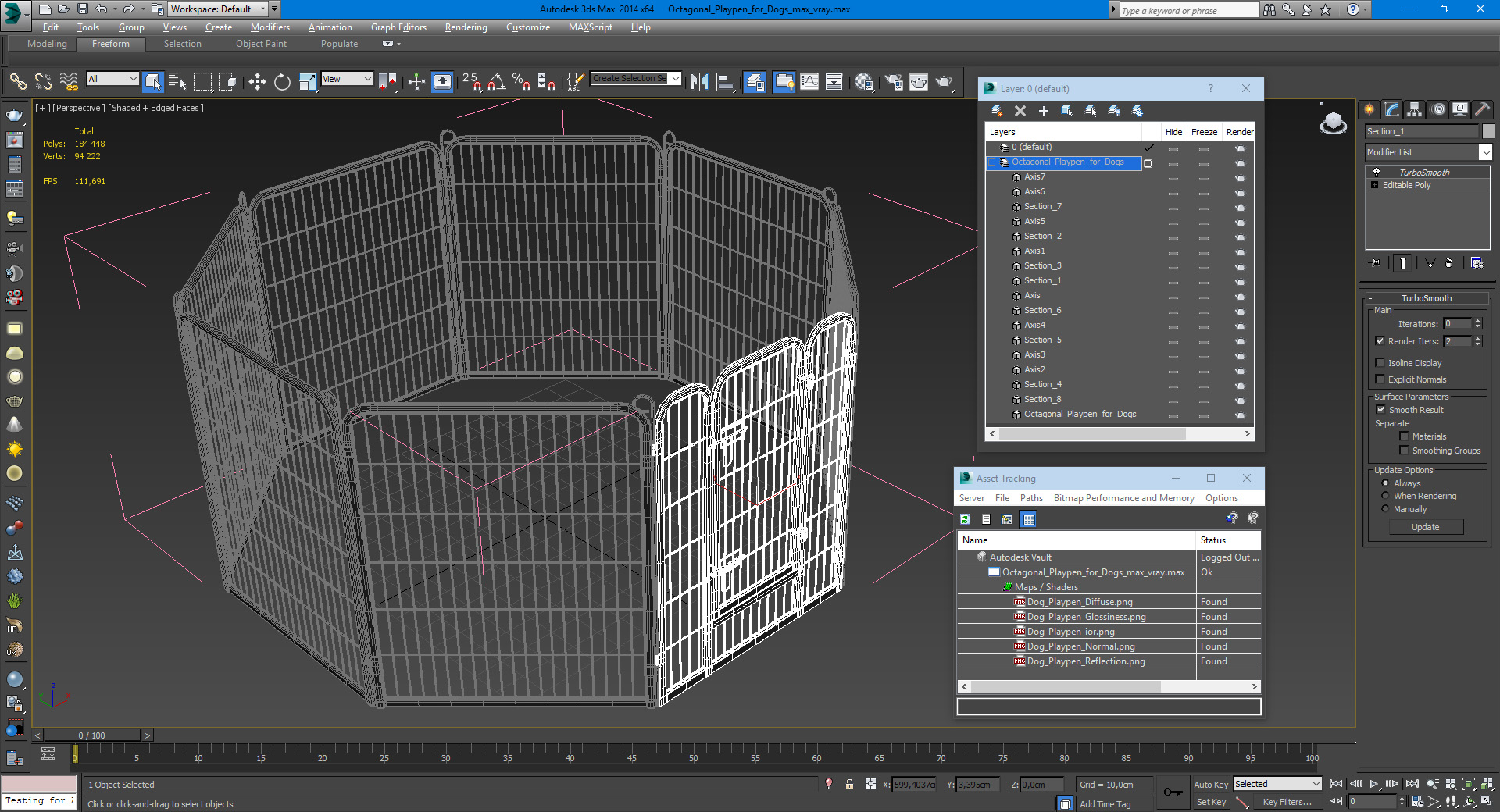The width and height of the screenshot is (1500, 812).
Task: Click Remove modifier from the stack icon
Action: [x=1449, y=263]
